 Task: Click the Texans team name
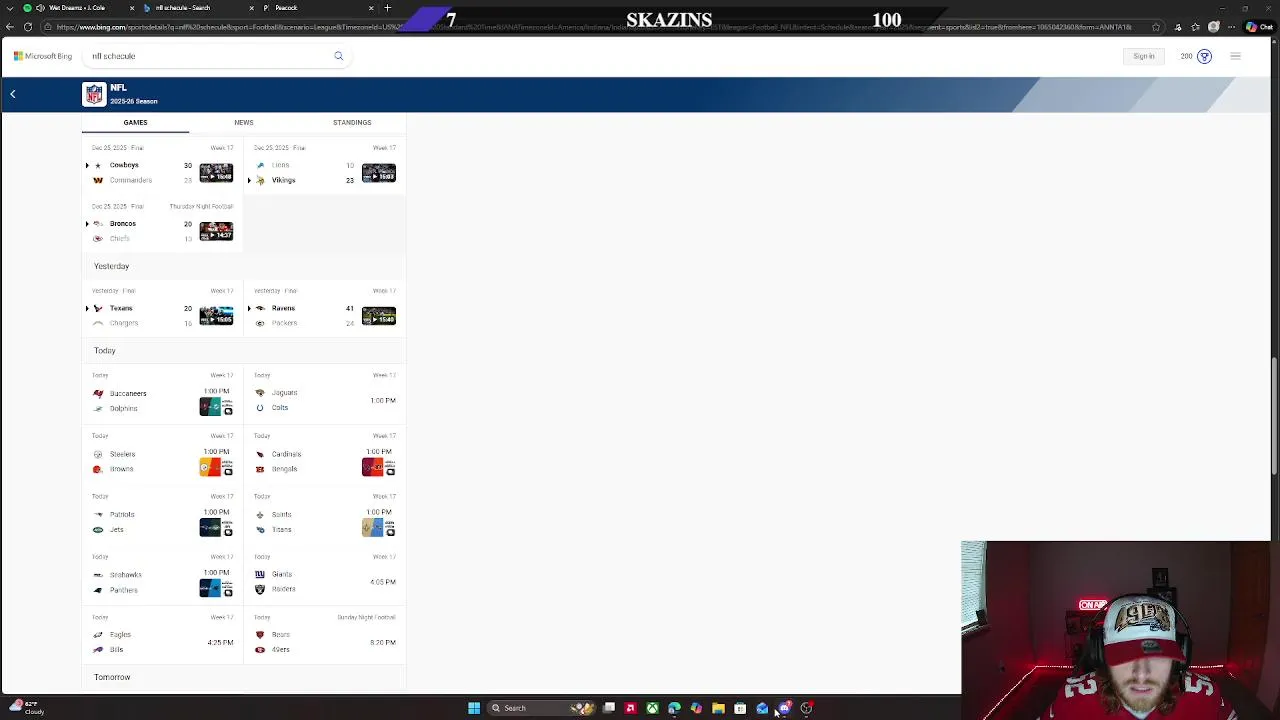(121, 308)
